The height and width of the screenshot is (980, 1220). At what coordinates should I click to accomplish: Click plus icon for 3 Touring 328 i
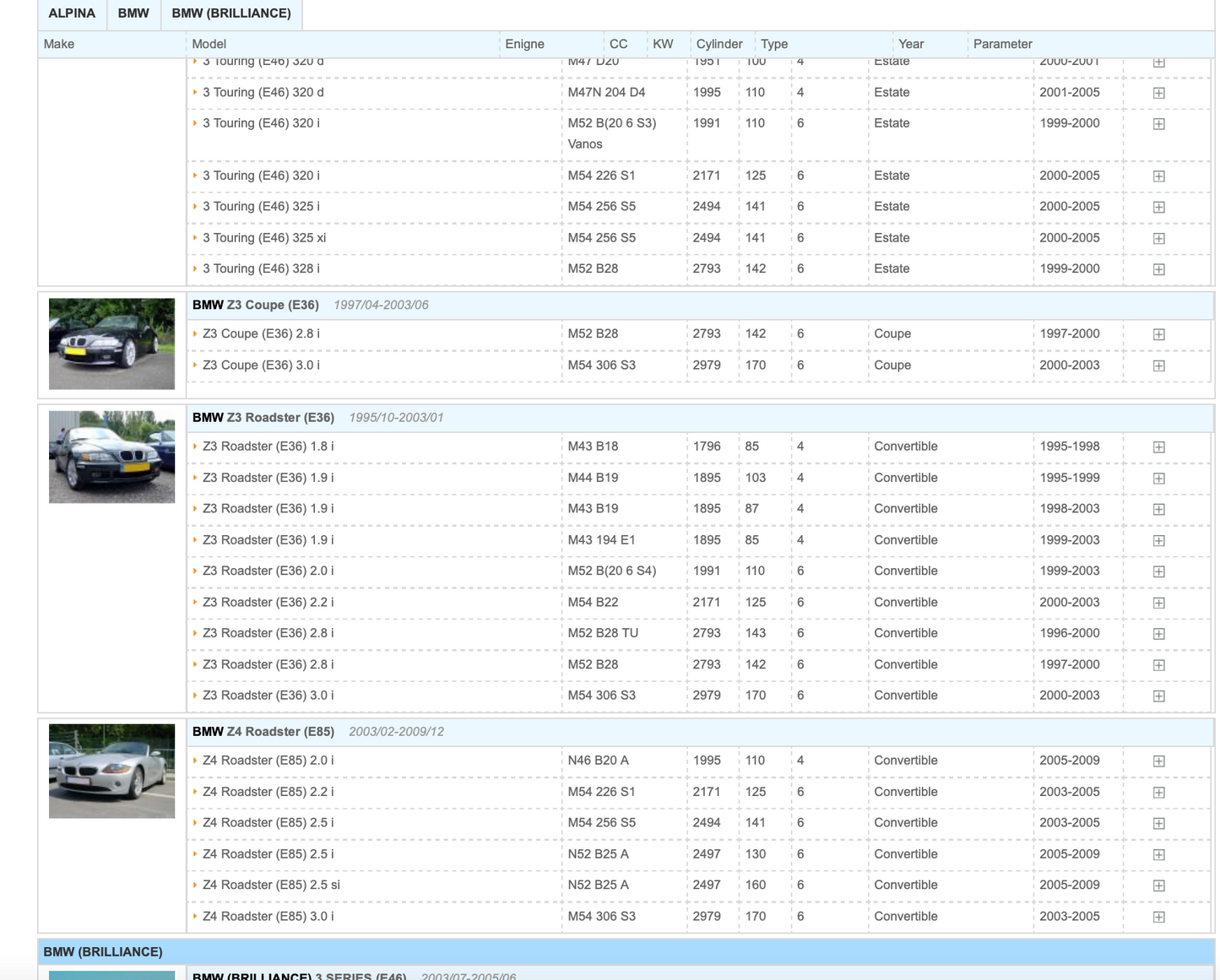(x=1158, y=269)
